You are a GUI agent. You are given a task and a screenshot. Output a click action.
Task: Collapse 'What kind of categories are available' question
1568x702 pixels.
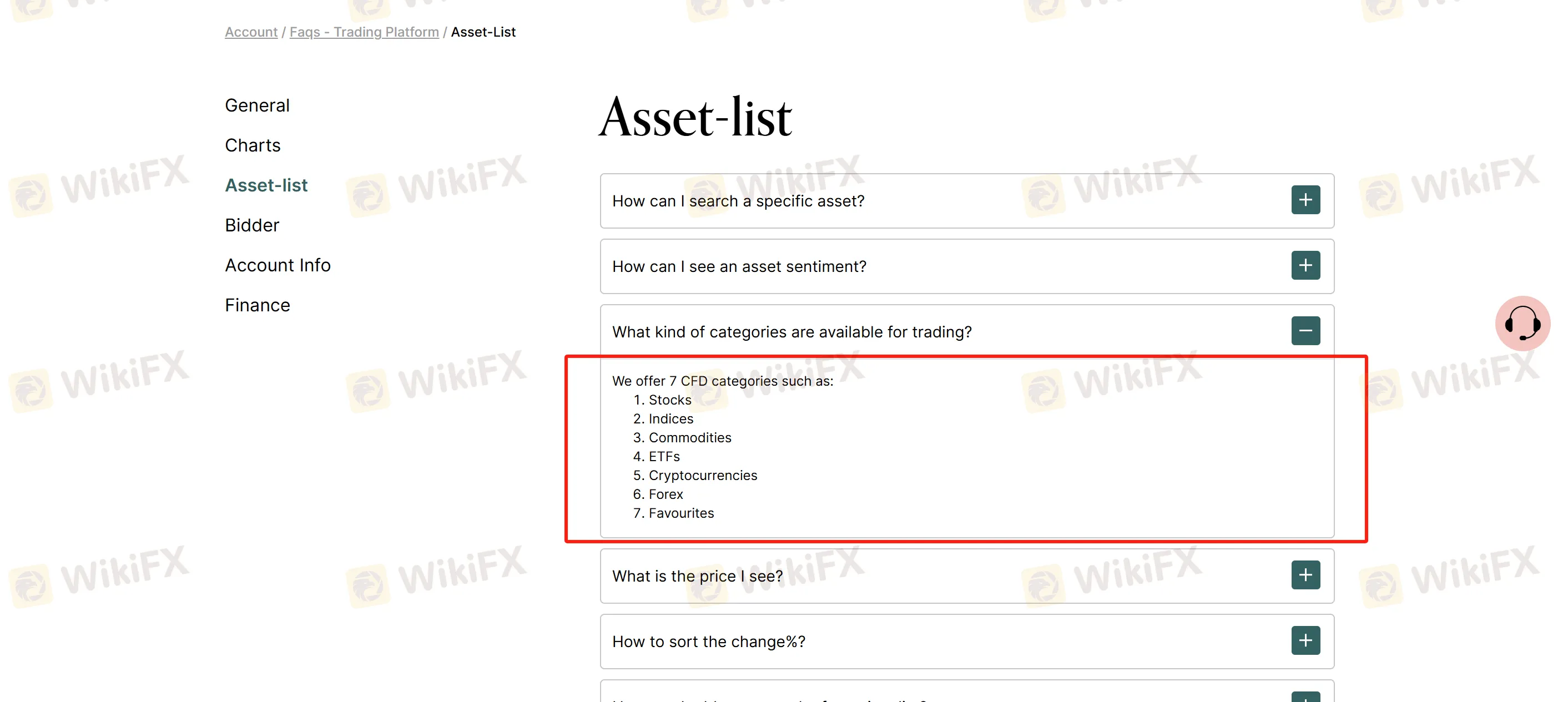click(966, 331)
